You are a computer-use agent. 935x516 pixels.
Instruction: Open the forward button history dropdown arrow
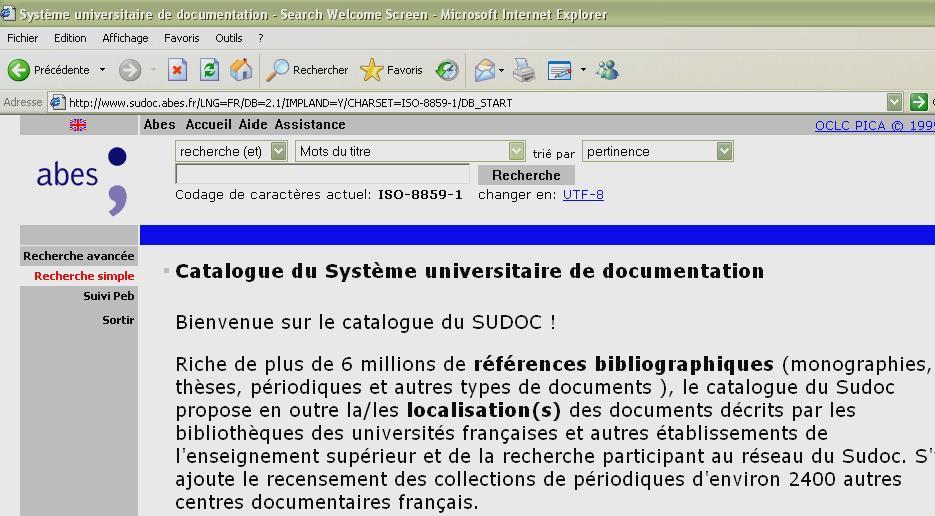(153, 70)
